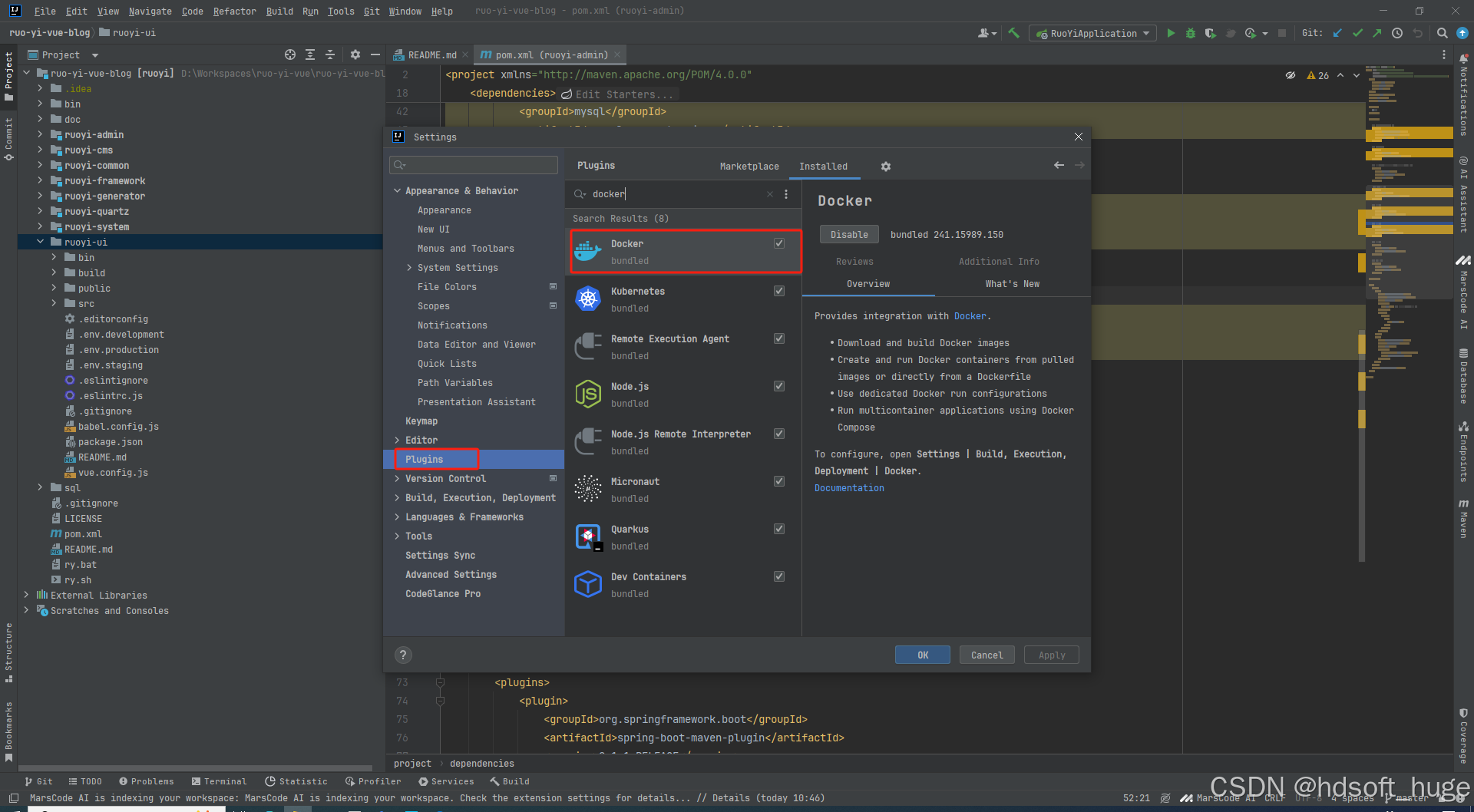
Task: Open the Navigate menu
Action: 150,11
